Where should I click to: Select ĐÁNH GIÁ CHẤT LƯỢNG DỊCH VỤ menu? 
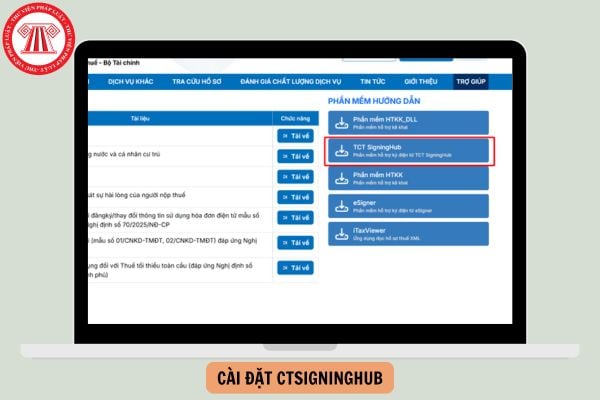click(x=291, y=82)
